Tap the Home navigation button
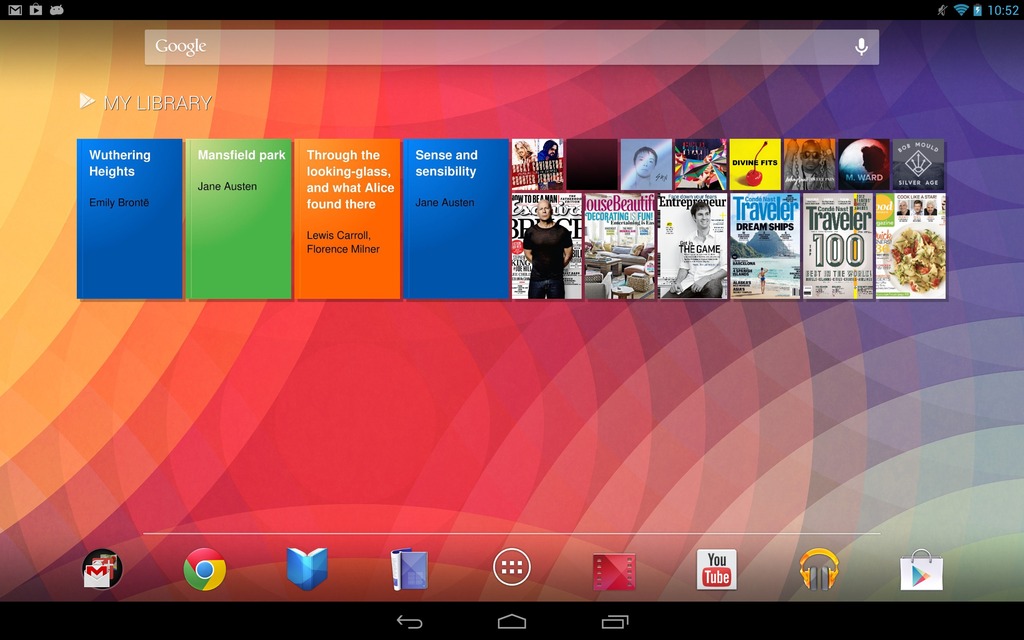Screen dimensions: 1024x640 (x=512, y=621)
